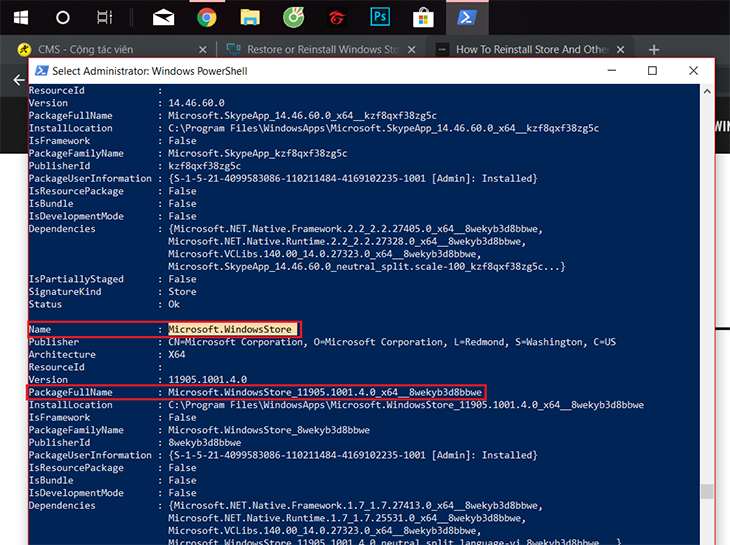Click the SkypeApp InstallLocation path
The image size is (730, 545).
click(383, 128)
